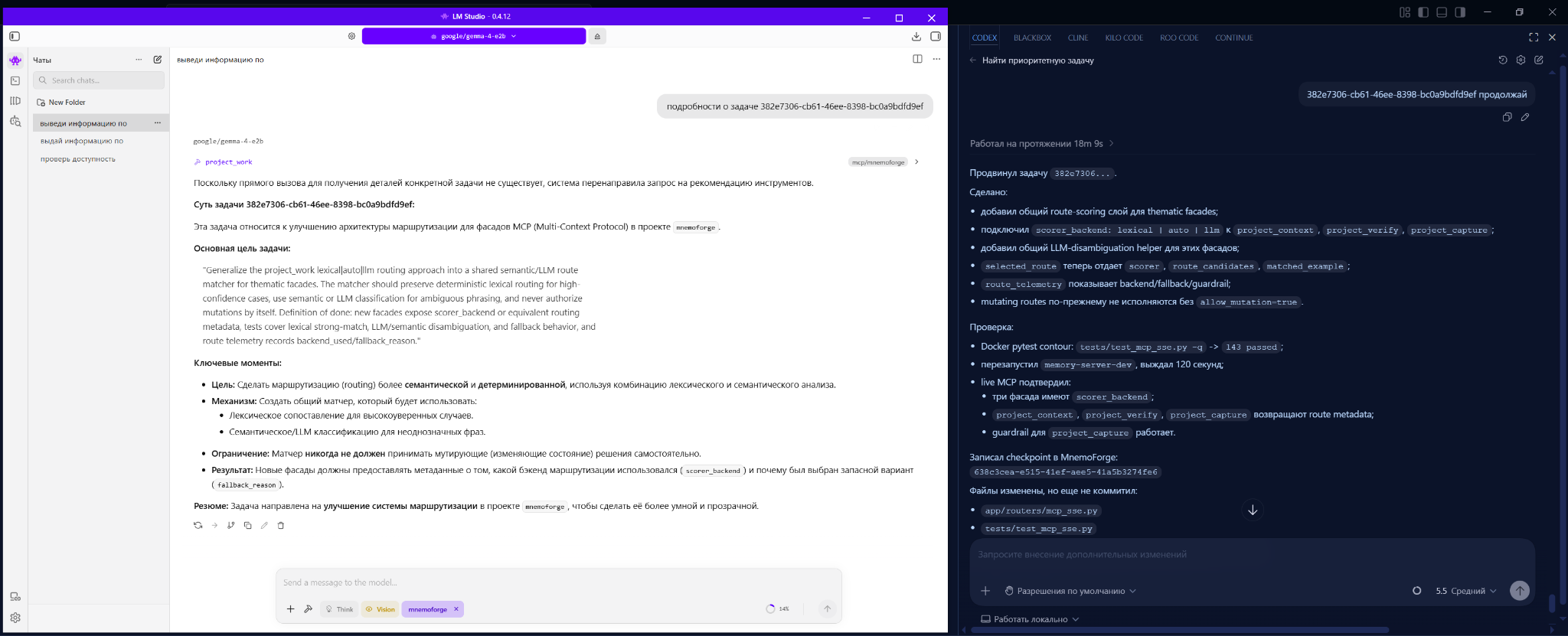This screenshot has width=1568, height=636.
Task: Add attachment in Codex input
Action: 985,591
